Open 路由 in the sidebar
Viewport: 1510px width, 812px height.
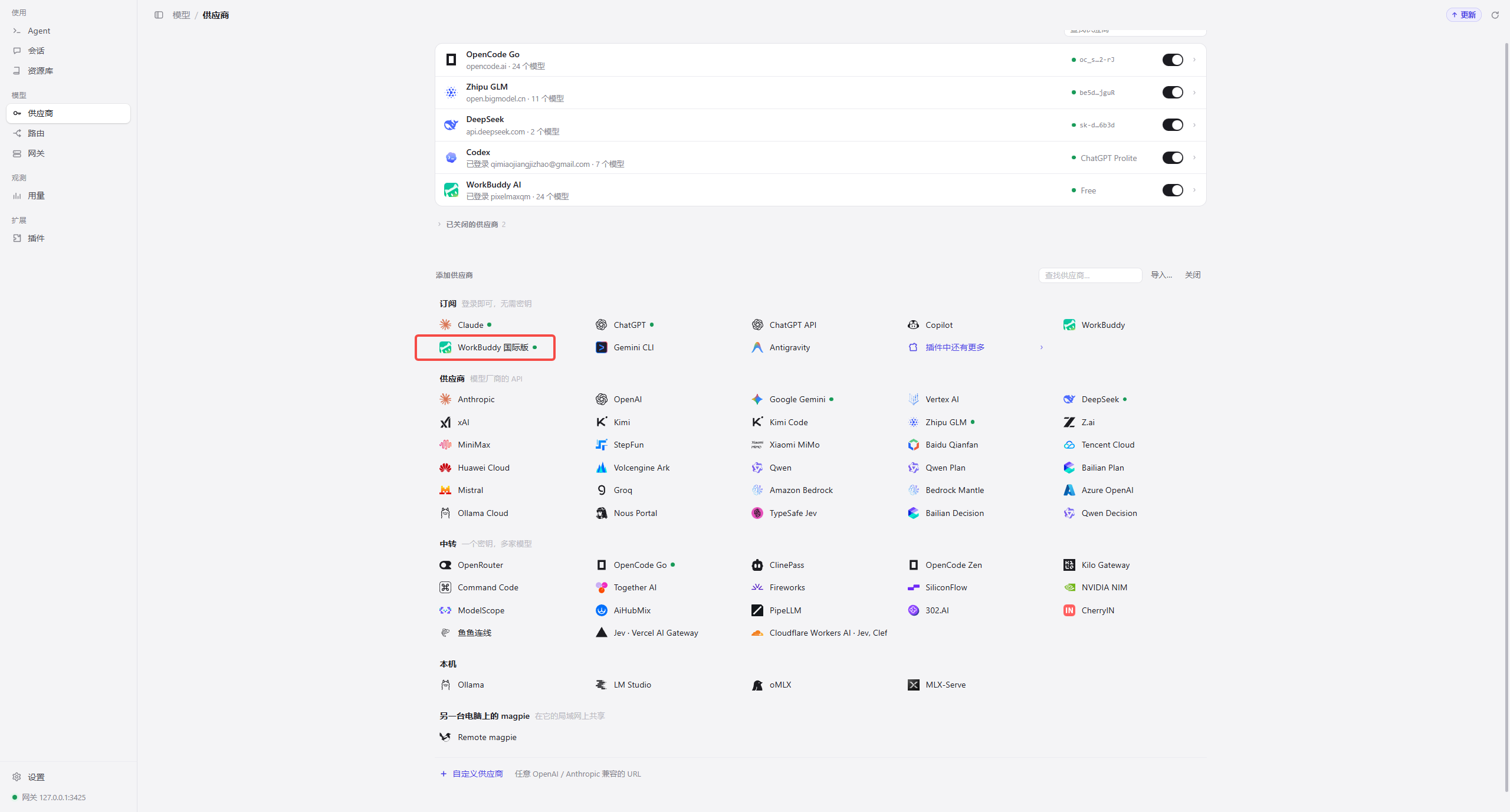click(68, 133)
